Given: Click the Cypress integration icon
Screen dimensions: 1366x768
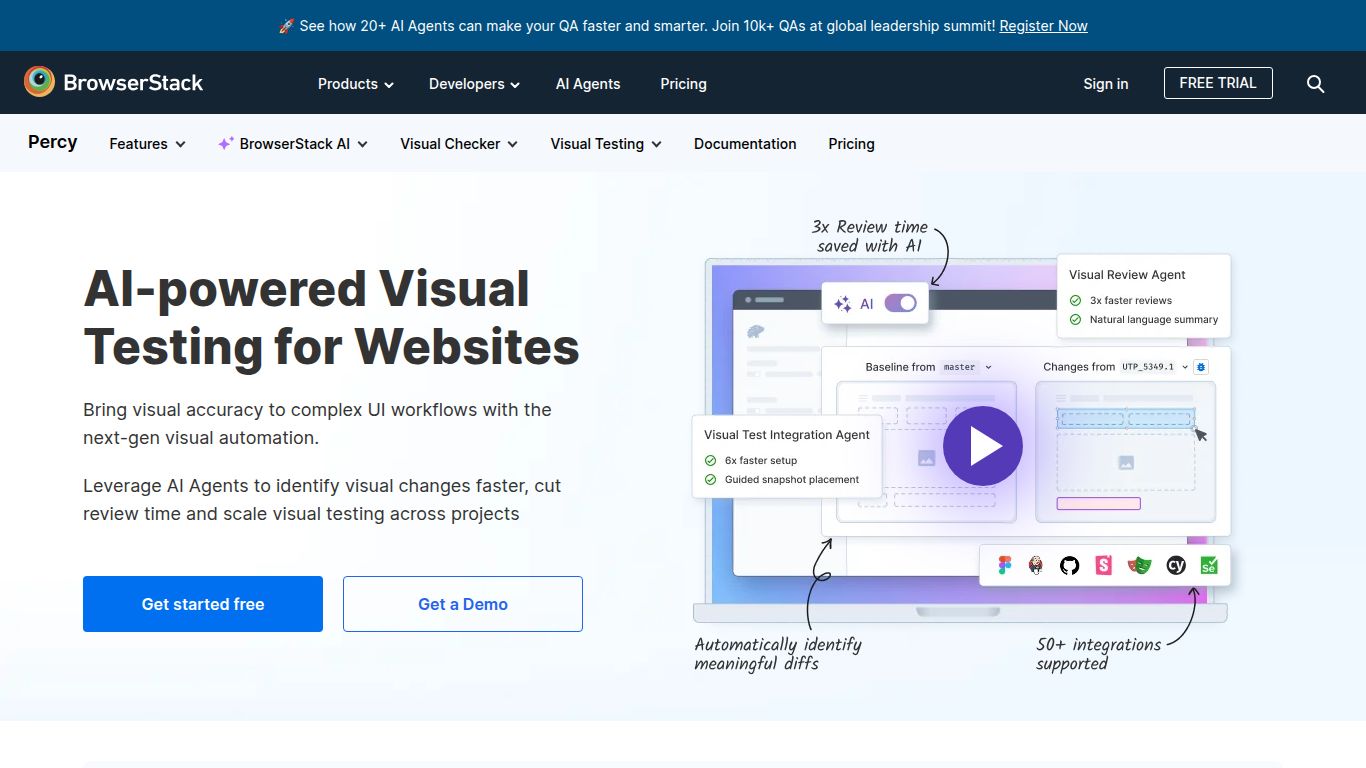Looking at the screenshot, I should pyautogui.click(x=1176, y=565).
